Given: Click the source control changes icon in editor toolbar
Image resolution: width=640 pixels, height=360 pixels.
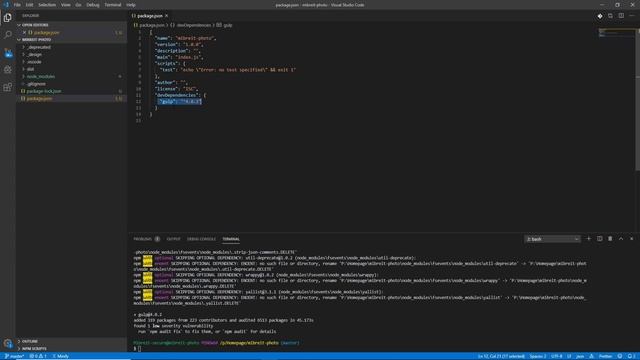Looking at the screenshot, I should [600, 16].
